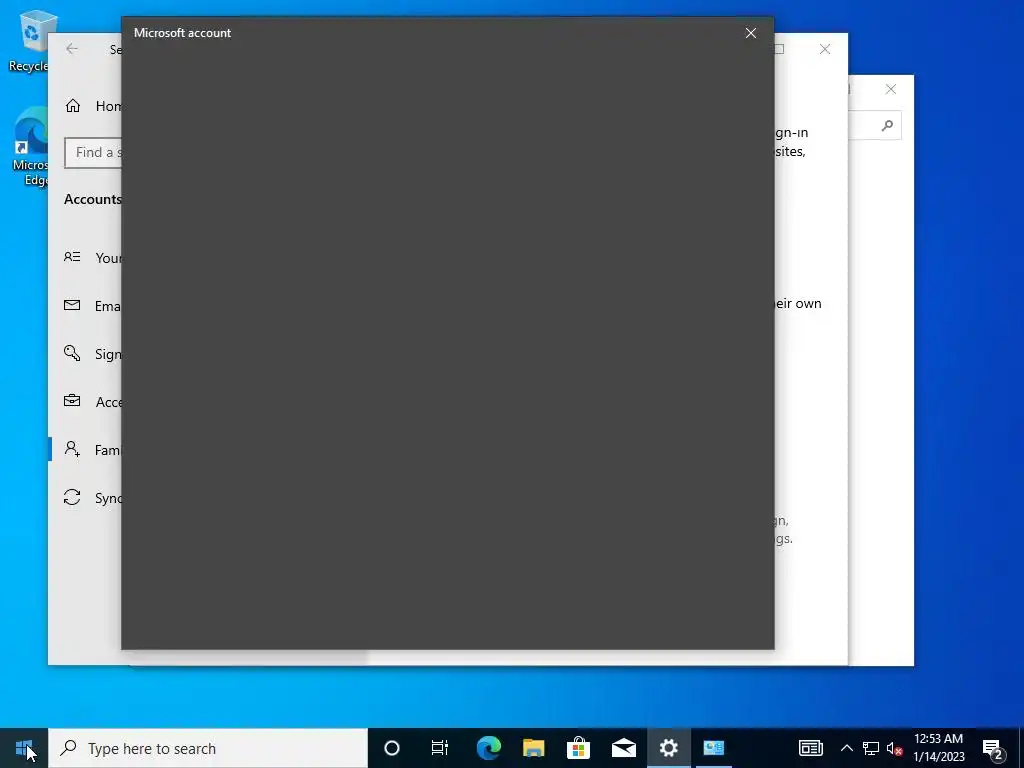Select Microsoft Edge desktop shortcut
Viewport: 1024px width, 768px height.
pyautogui.click(x=30, y=148)
